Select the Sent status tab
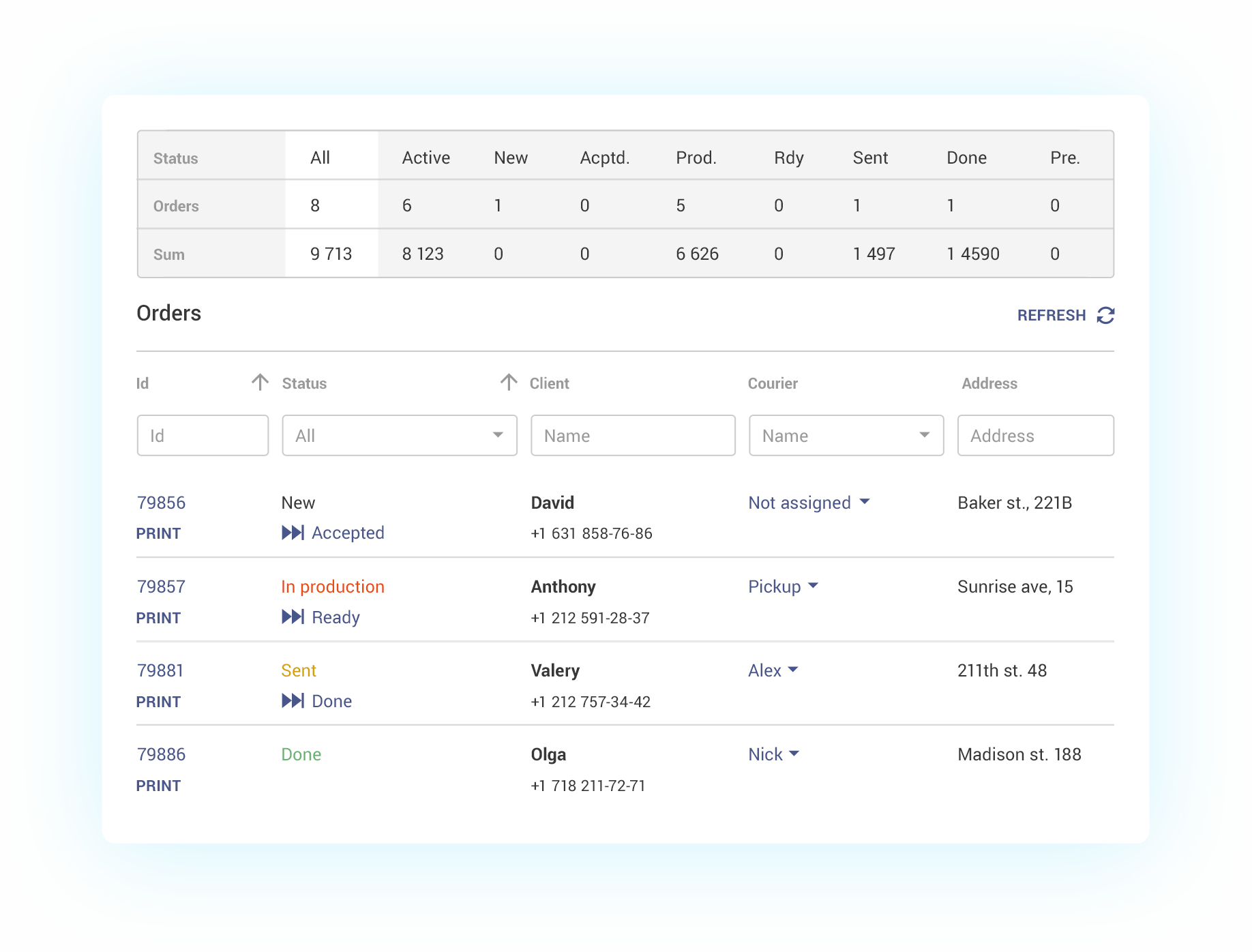 tap(870, 158)
